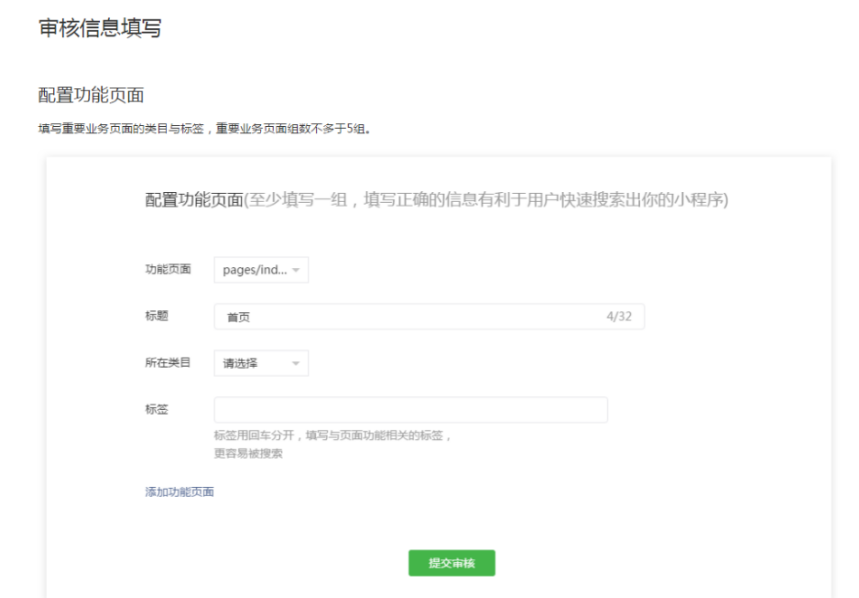Open the 所在类目 请选择 dropdown
Screen dimensions: 859x598
pos(261,363)
